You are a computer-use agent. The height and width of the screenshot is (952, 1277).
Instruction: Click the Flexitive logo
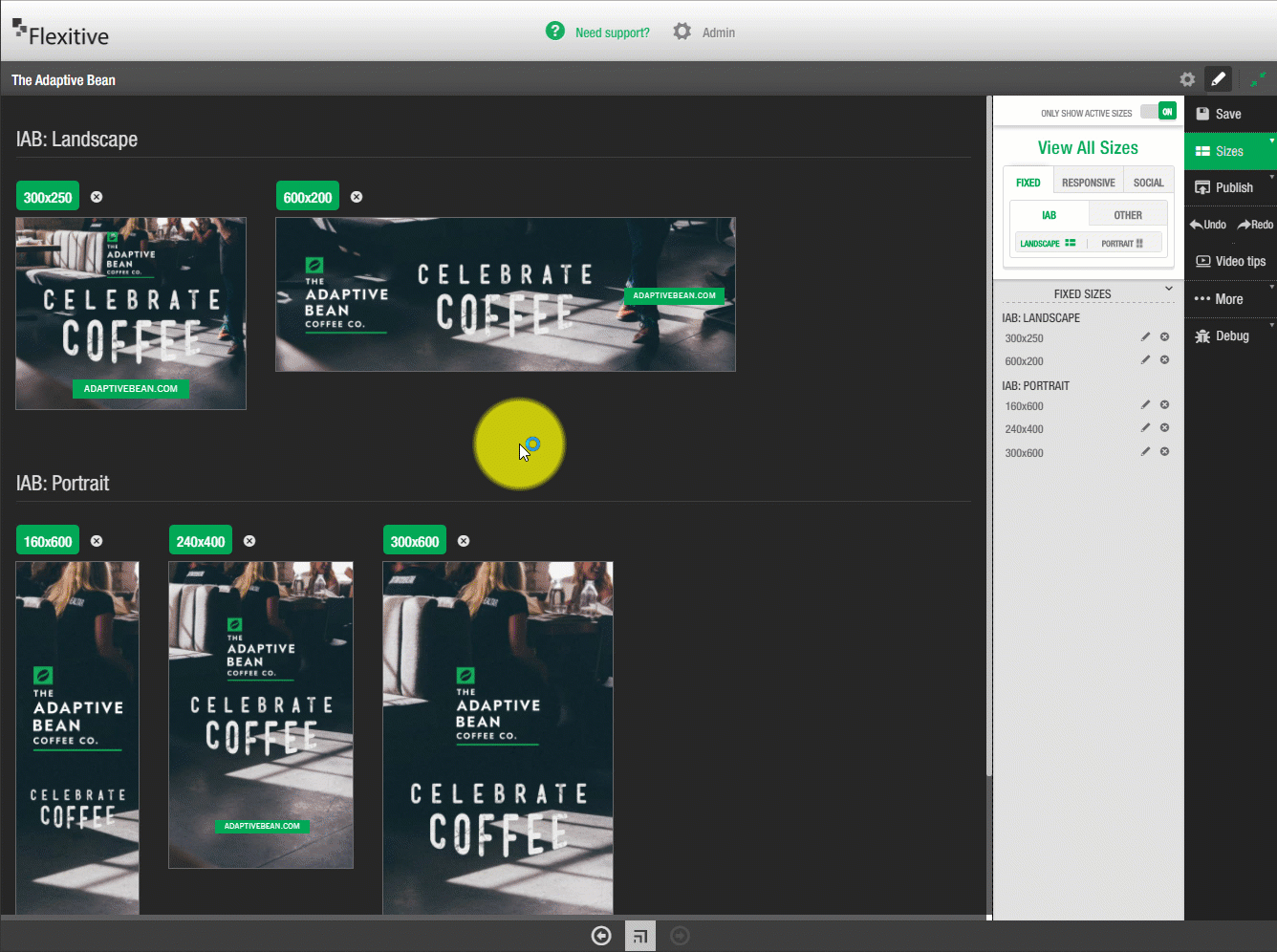[x=60, y=33]
